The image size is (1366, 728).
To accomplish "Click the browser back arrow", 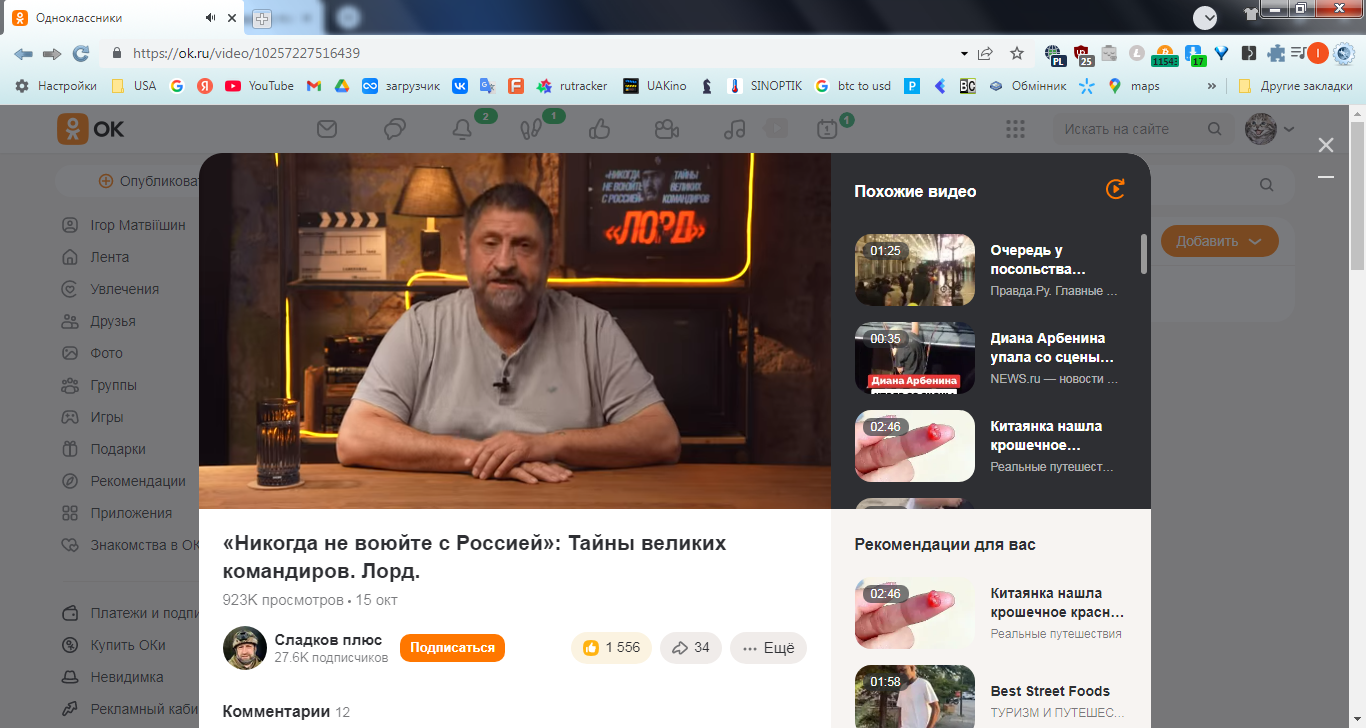I will click(23, 53).
